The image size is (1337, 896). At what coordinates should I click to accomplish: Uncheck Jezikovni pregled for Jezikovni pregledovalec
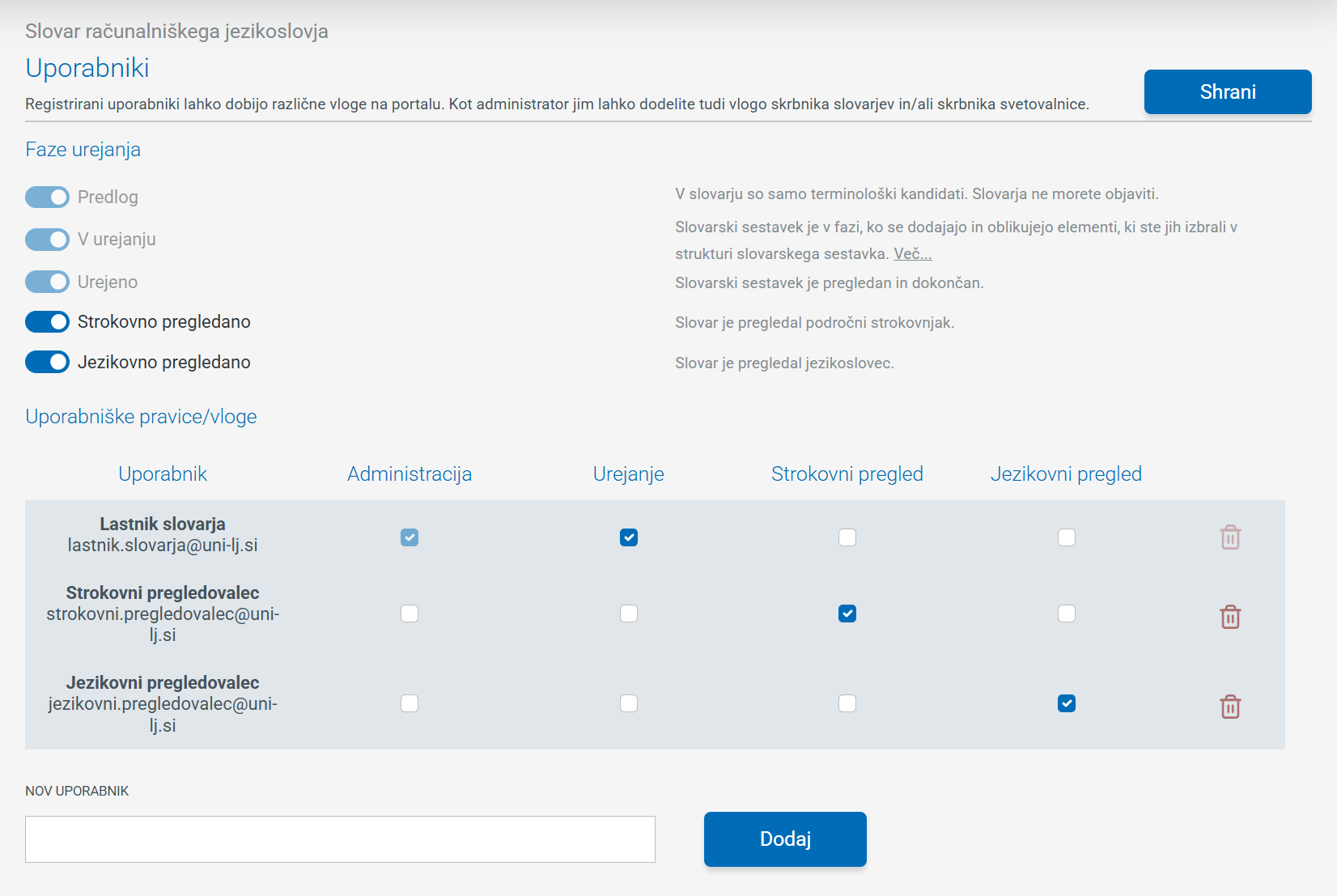[1067, 703]
